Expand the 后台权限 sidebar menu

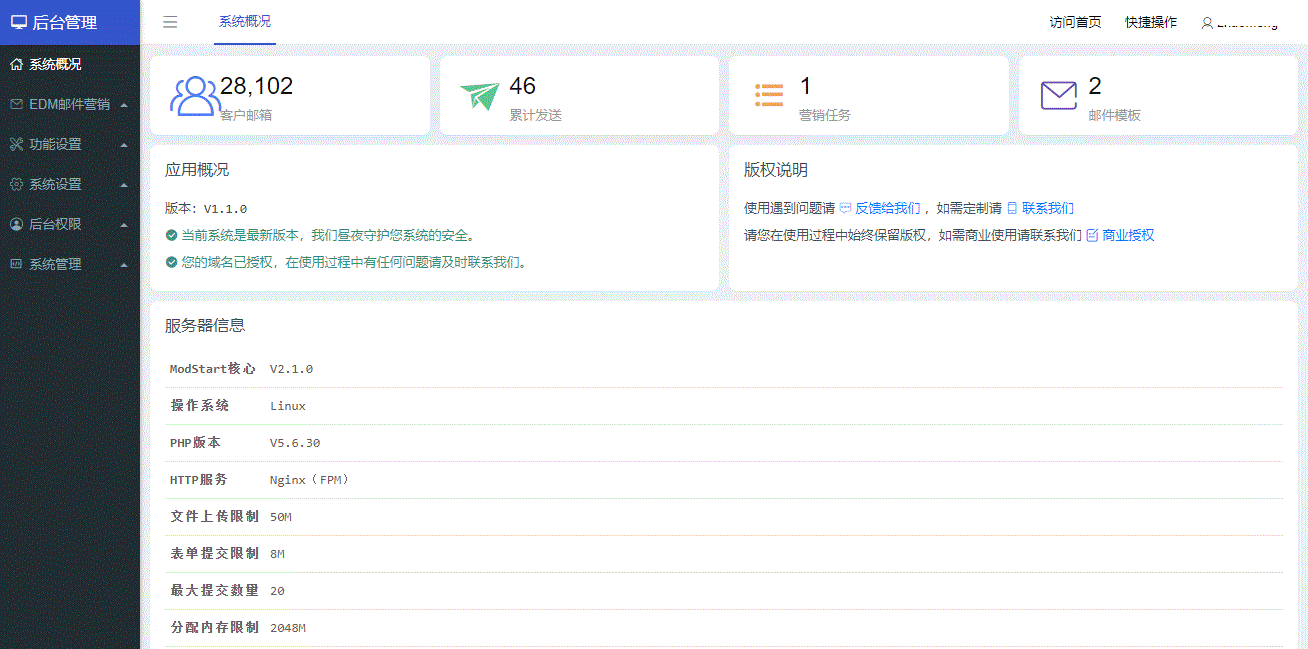[69, 224]
